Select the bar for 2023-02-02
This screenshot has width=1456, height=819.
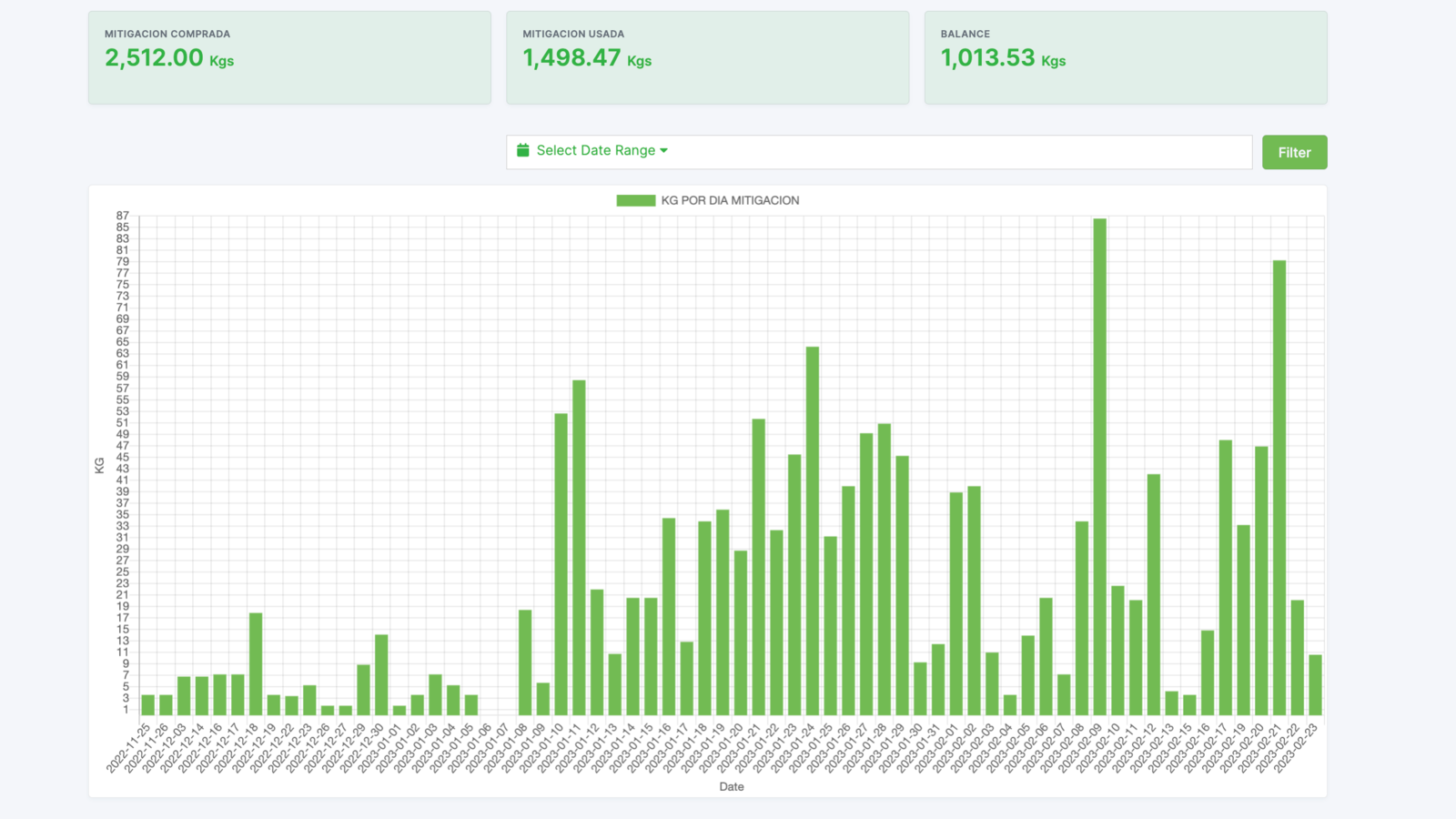click(x=974, y=601)
